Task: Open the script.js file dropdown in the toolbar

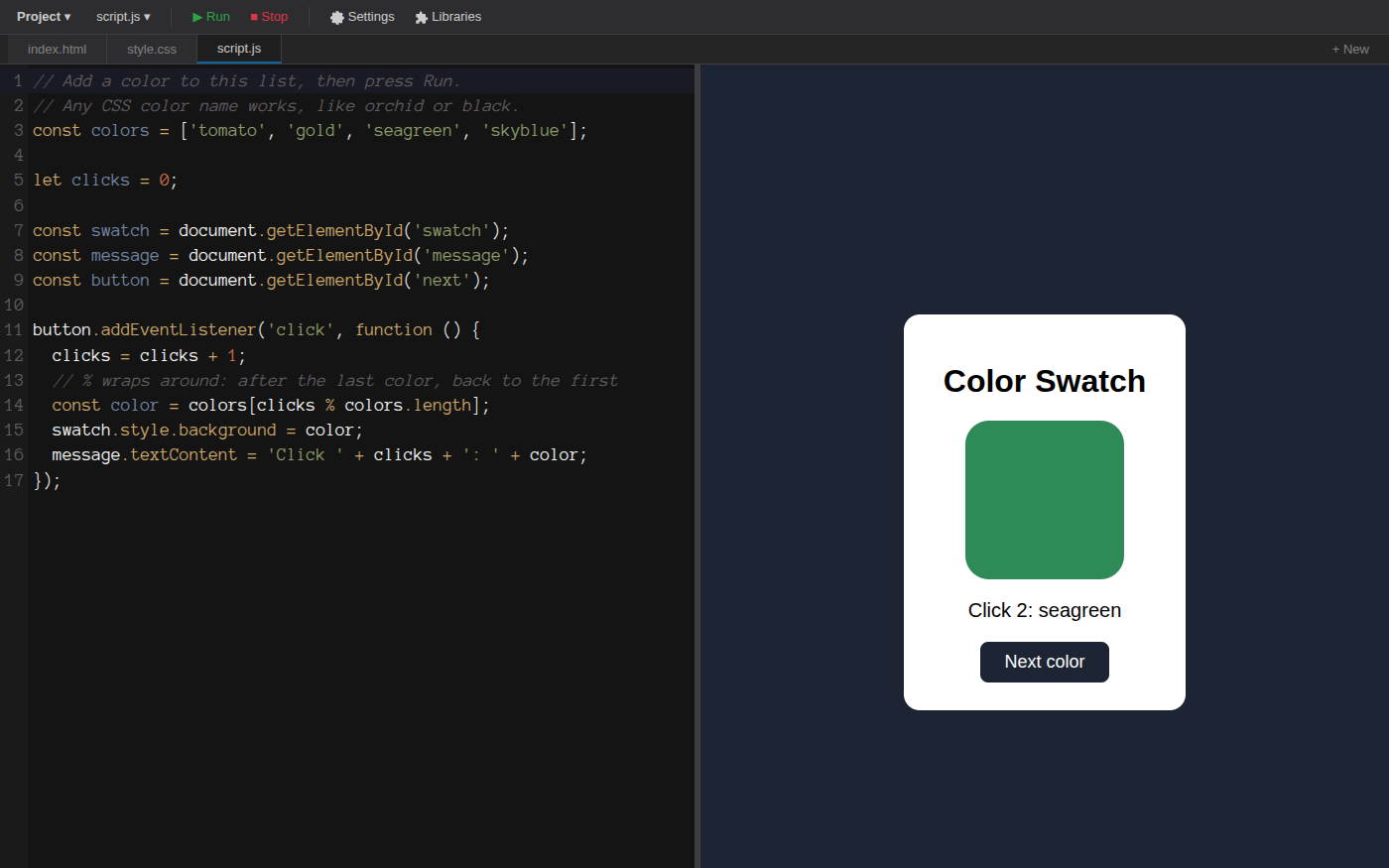Action: click(123, 17)
